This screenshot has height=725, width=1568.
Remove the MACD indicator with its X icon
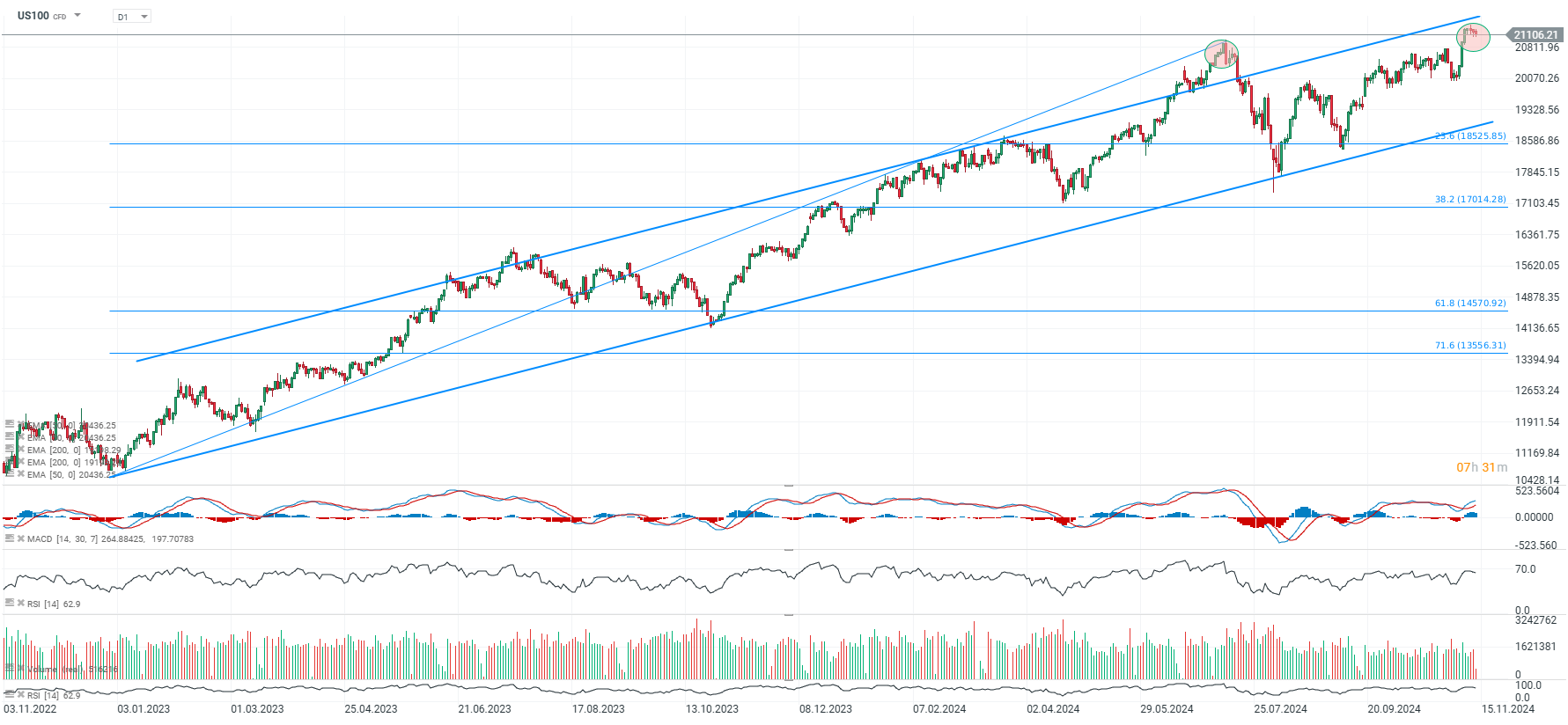click(x=21, y=538)
